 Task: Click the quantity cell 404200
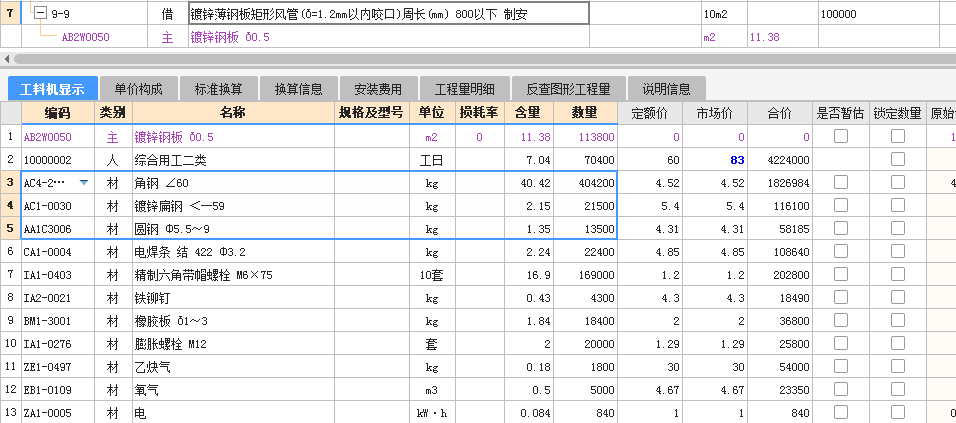[585, 183]
